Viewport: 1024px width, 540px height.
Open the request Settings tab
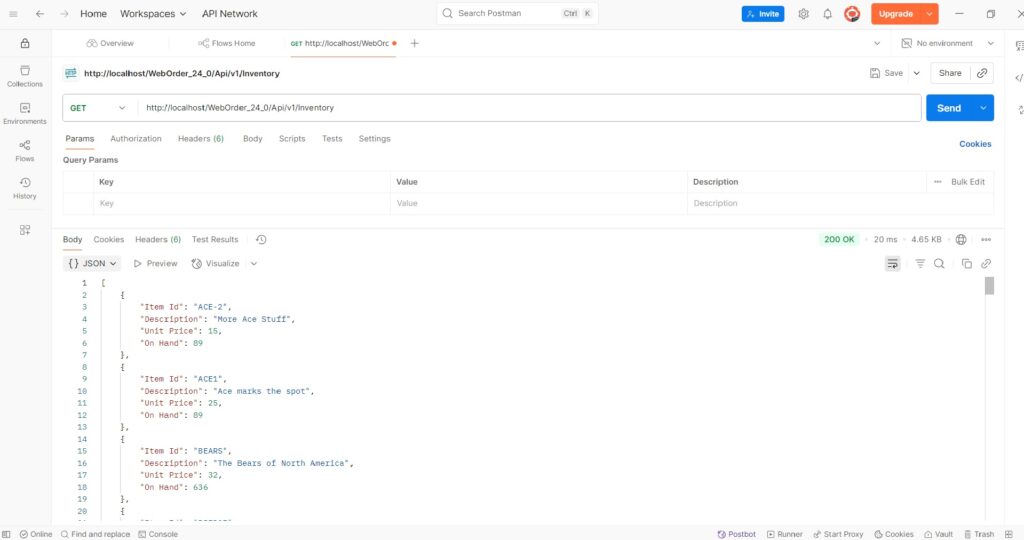[x=374, y=138]
